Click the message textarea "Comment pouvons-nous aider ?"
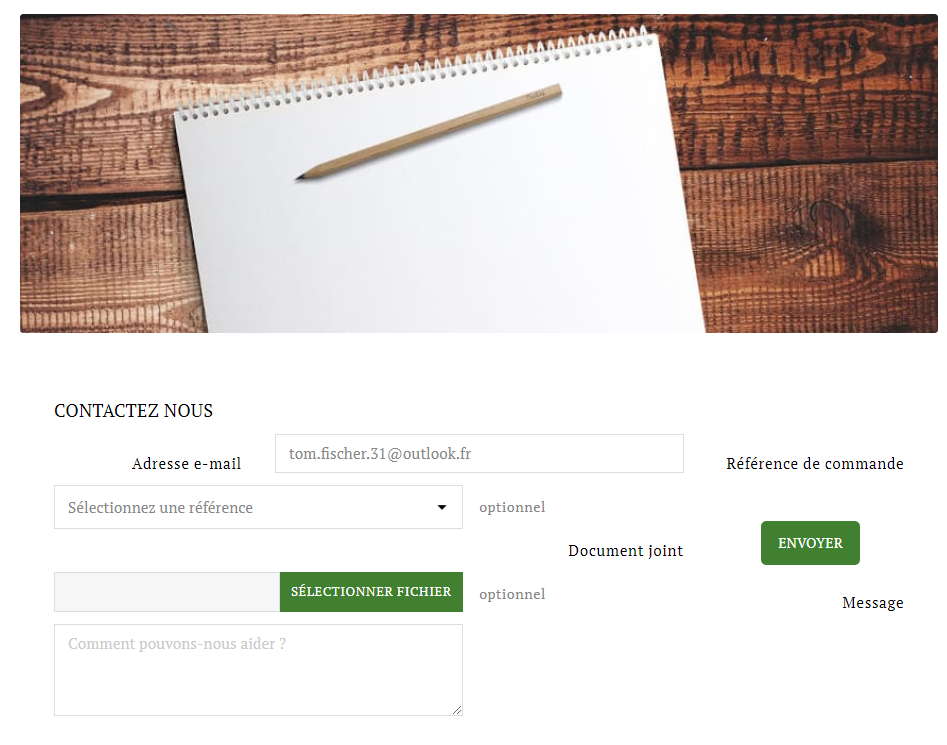 [258, 670]
